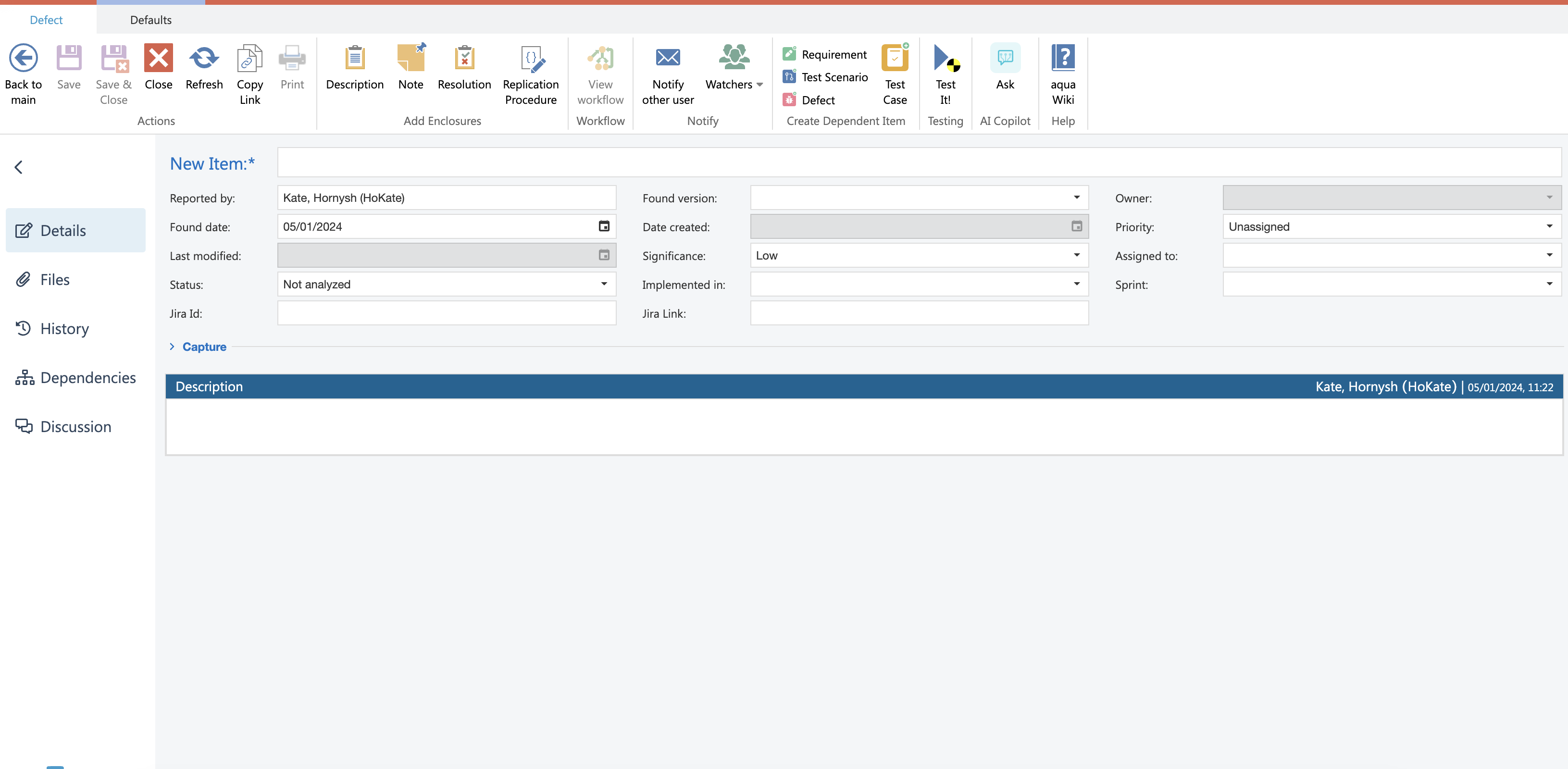Screen dimensions: 1568x769
Task: Switch to the Defaults tab
Action: pos(150,20)
